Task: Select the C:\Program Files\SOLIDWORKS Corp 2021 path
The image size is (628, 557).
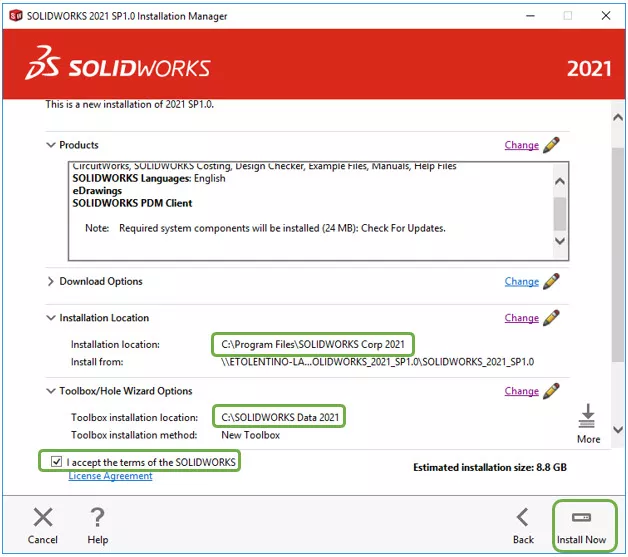Action: click(x=313, y=344)
